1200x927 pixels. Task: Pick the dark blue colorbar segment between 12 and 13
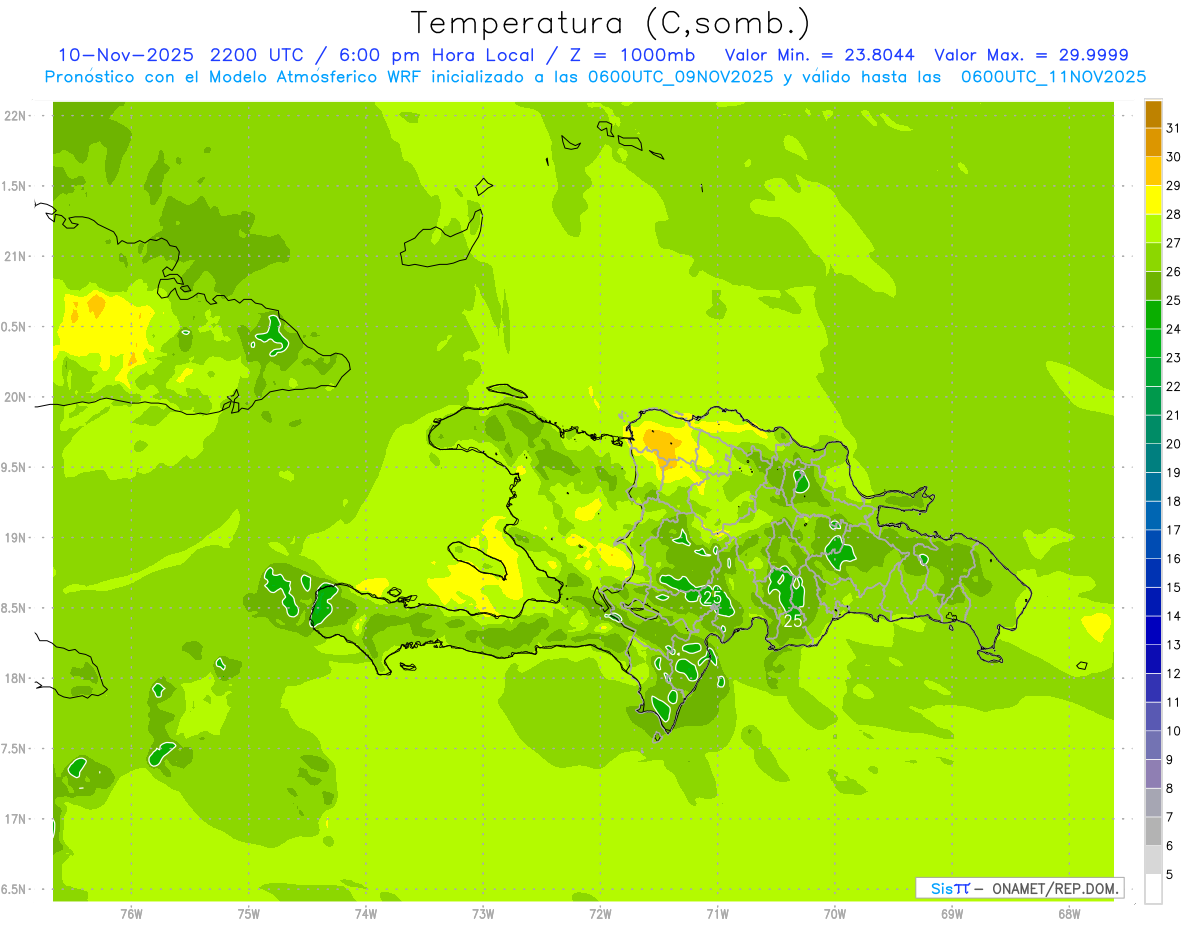coord(1153,659)
